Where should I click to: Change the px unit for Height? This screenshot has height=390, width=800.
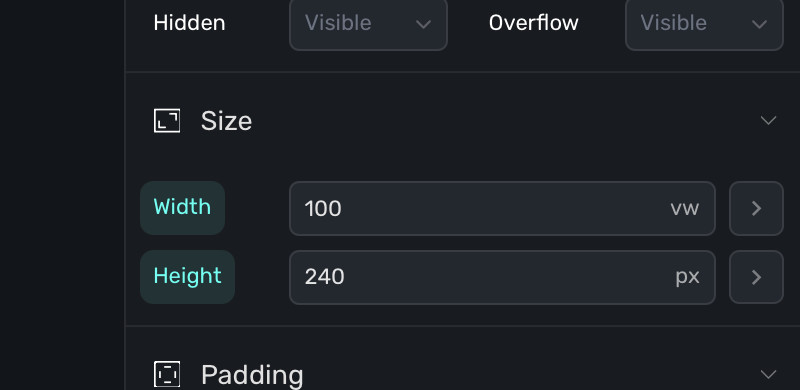(x=687, y=277)
